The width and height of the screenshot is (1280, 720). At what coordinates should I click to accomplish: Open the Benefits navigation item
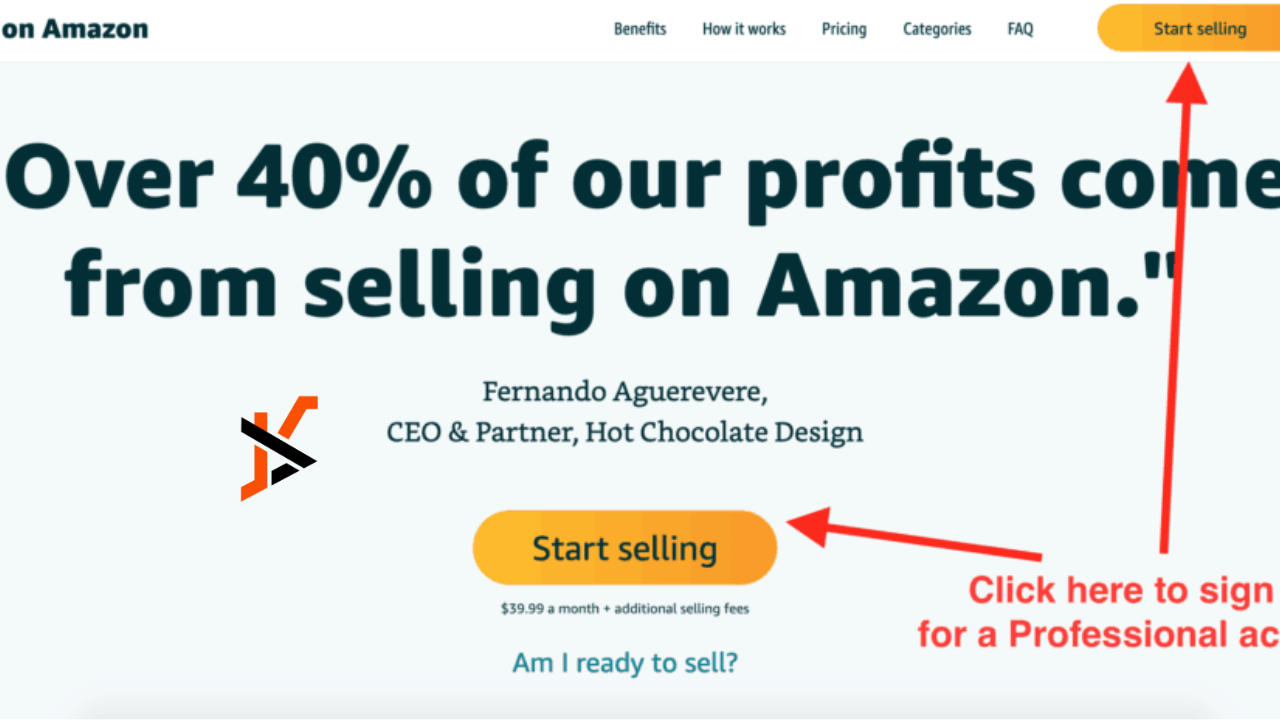click(640, 29)
